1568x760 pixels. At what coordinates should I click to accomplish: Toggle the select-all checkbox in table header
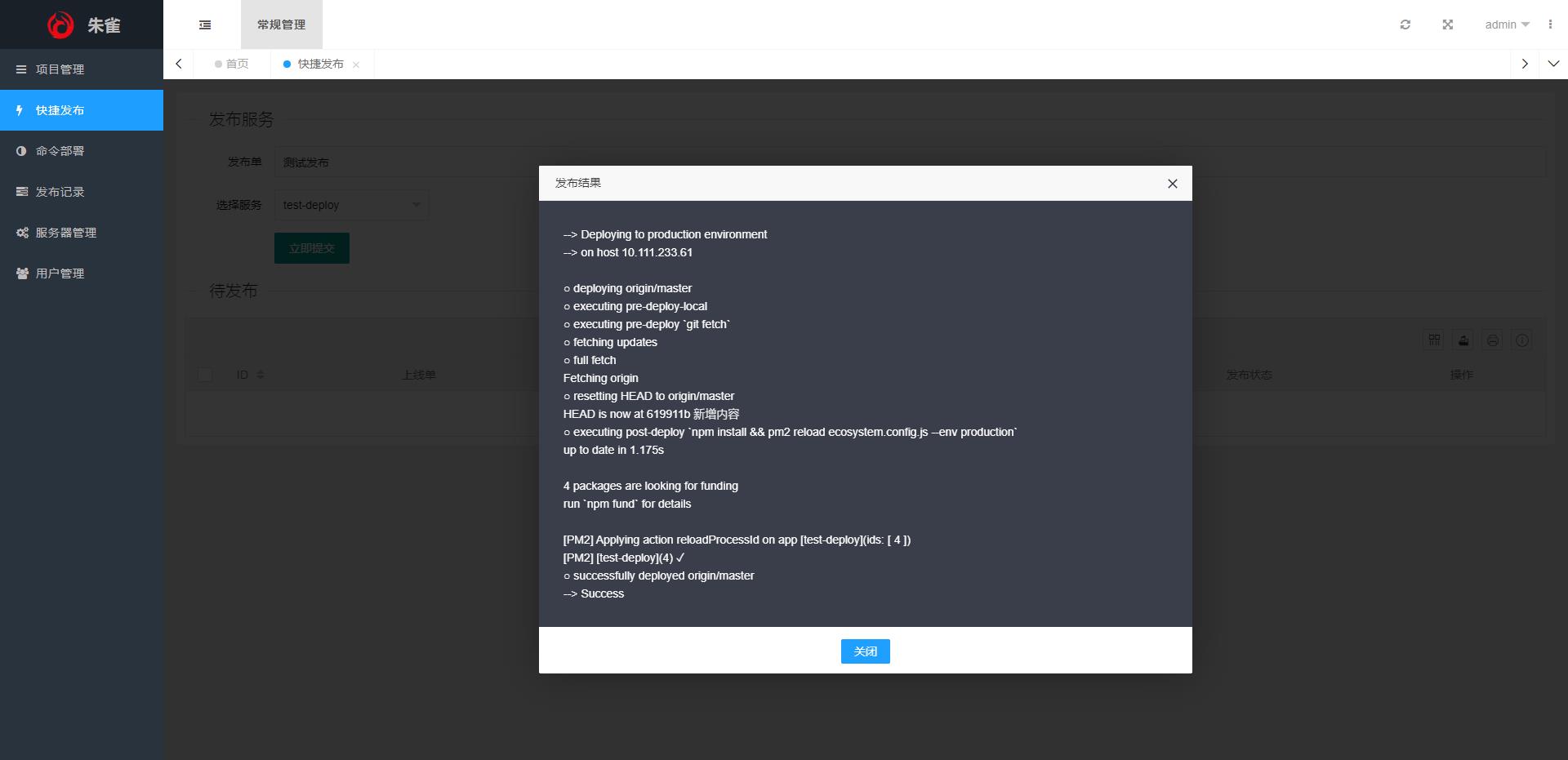coord(205,375)
